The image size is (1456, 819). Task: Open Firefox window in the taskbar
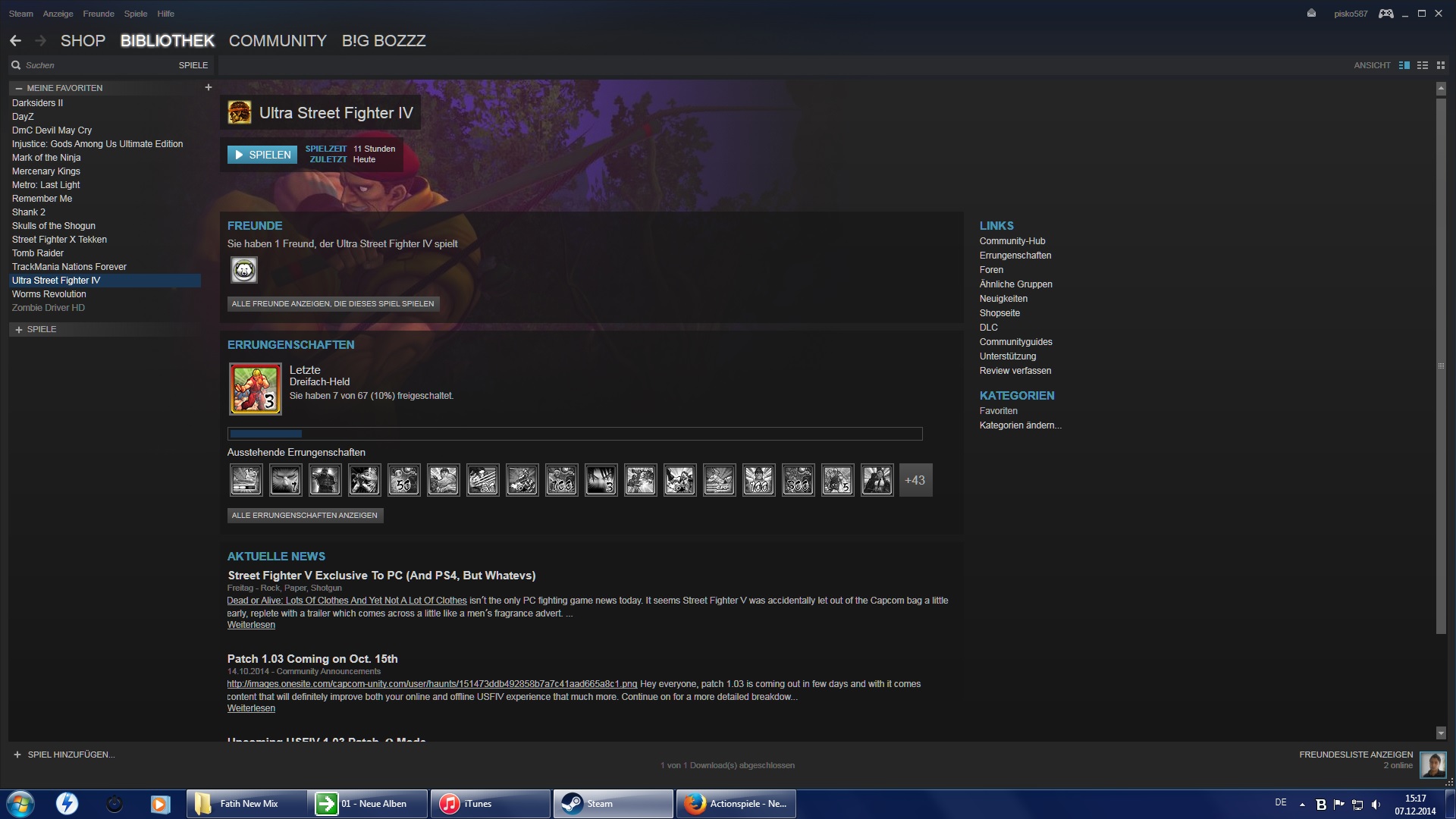click(736, 804)
